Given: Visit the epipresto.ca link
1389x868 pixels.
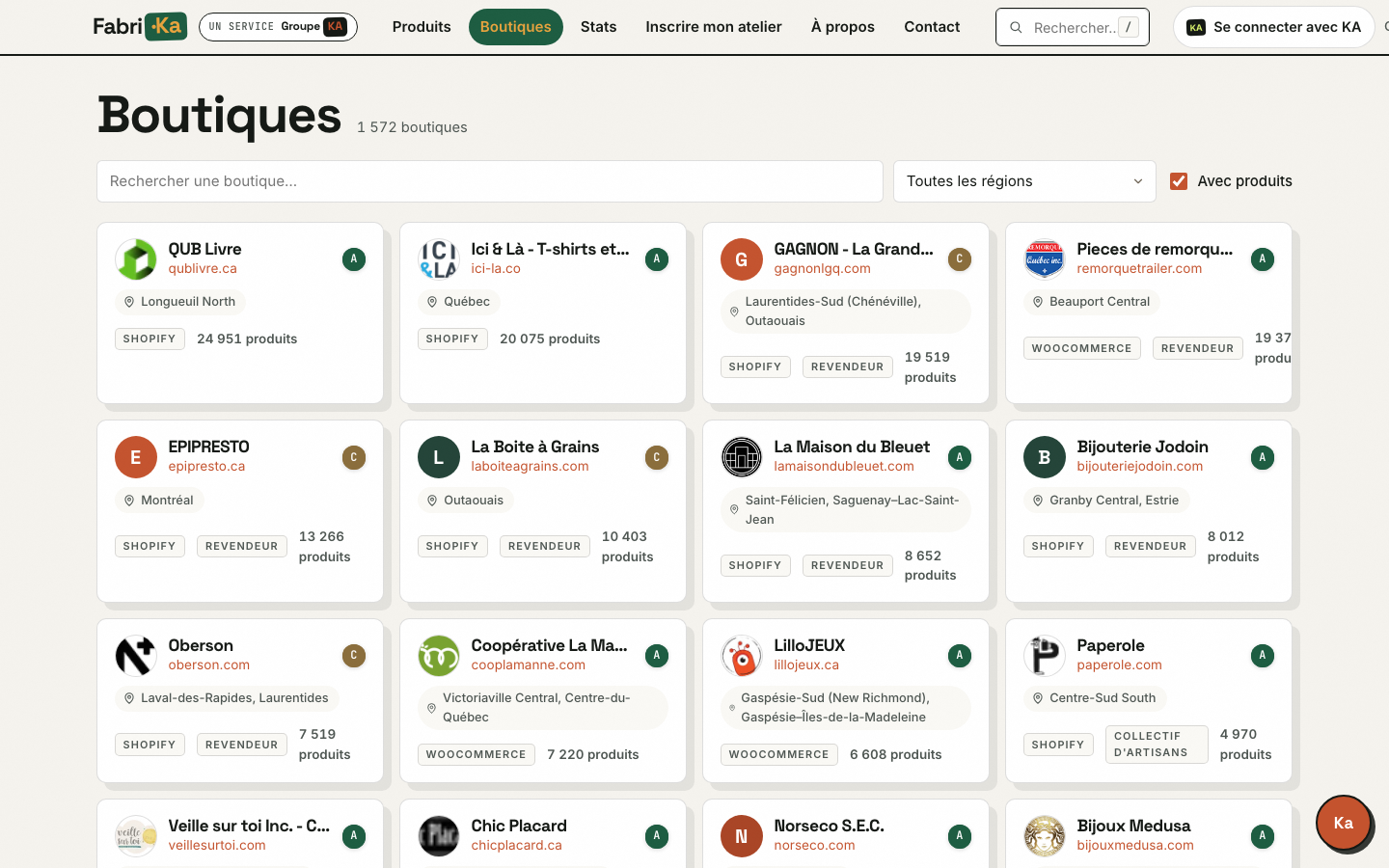Looking at the screenshot, I should (x=206, y=467).
